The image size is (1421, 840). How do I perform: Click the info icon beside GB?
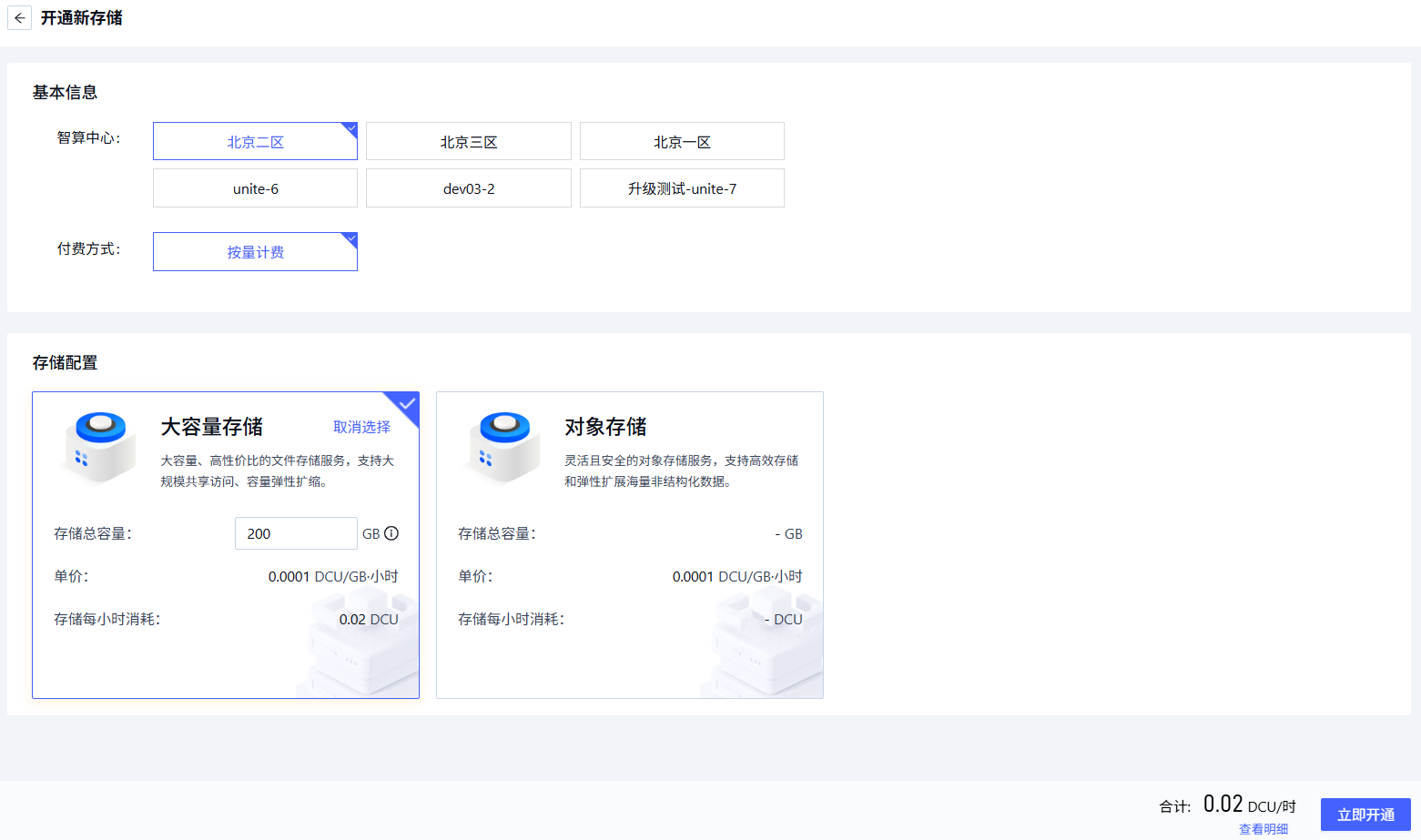[x=391, y=533]
